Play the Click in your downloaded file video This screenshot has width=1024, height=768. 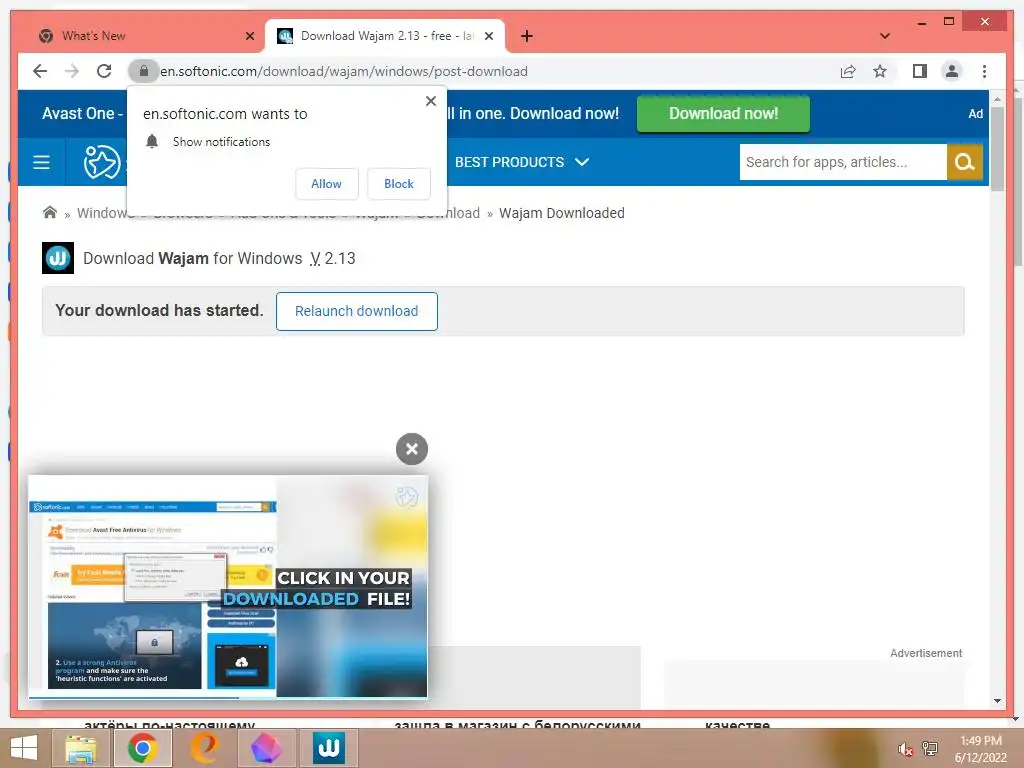(228, 586)
